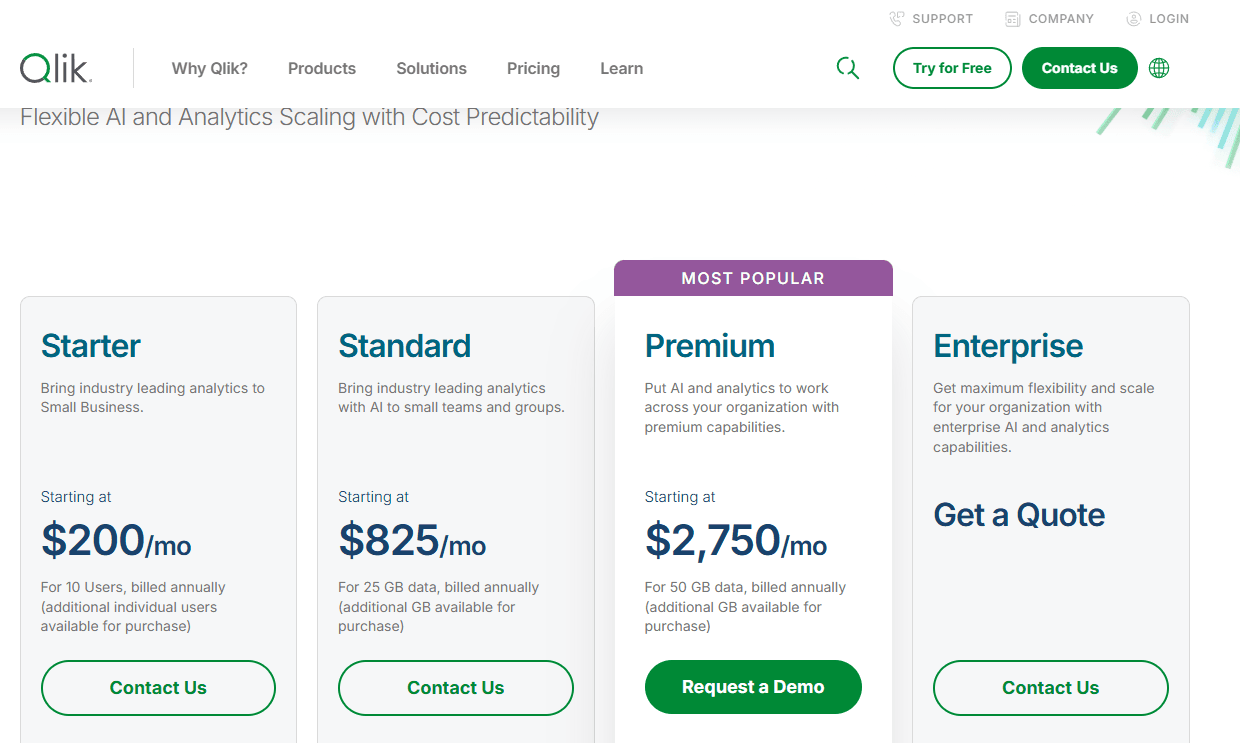
Task: Click the Try for Free button
Action: (952, 68)
